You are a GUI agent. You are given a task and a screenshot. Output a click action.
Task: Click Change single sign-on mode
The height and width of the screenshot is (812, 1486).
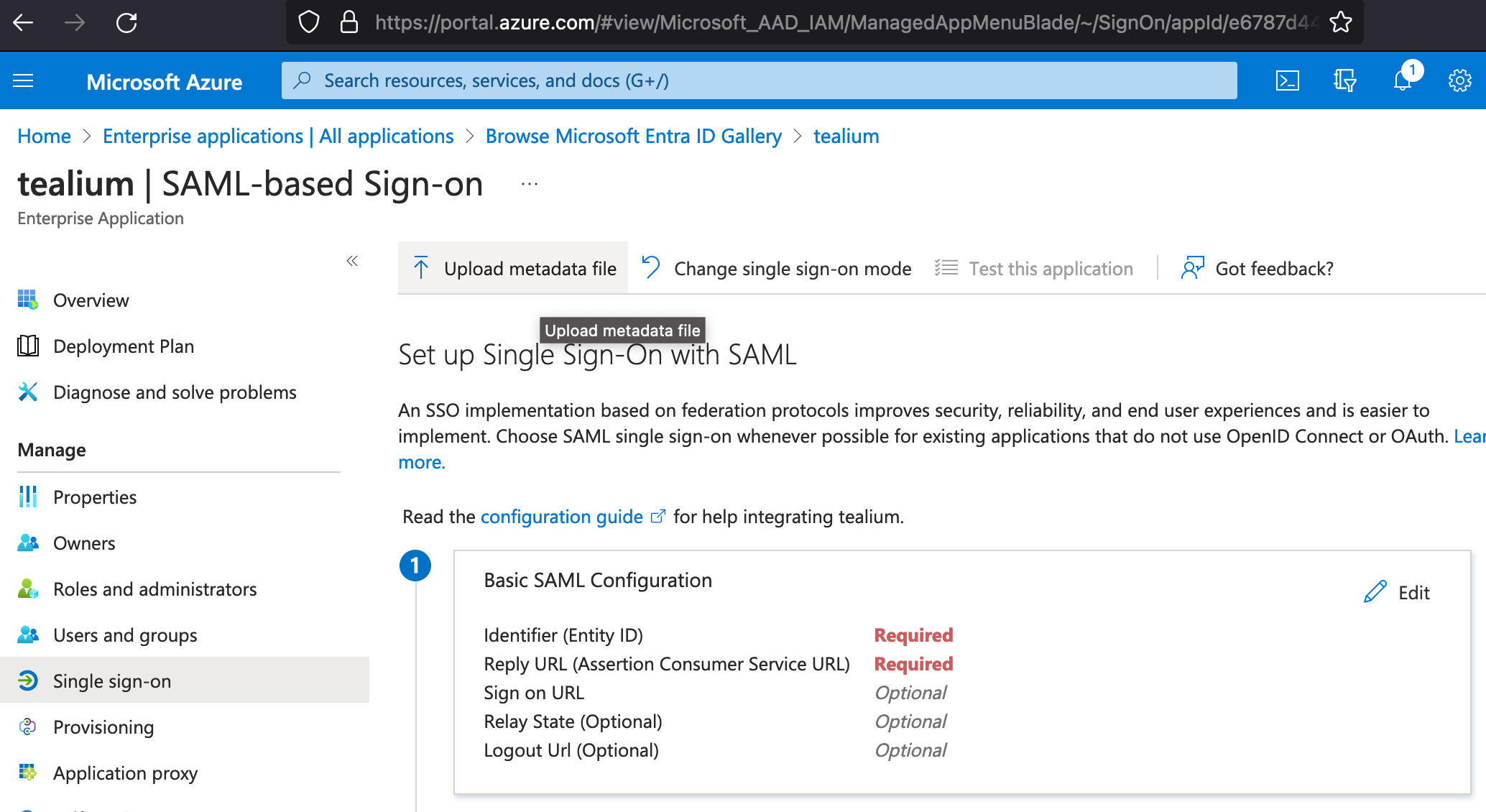777,268
